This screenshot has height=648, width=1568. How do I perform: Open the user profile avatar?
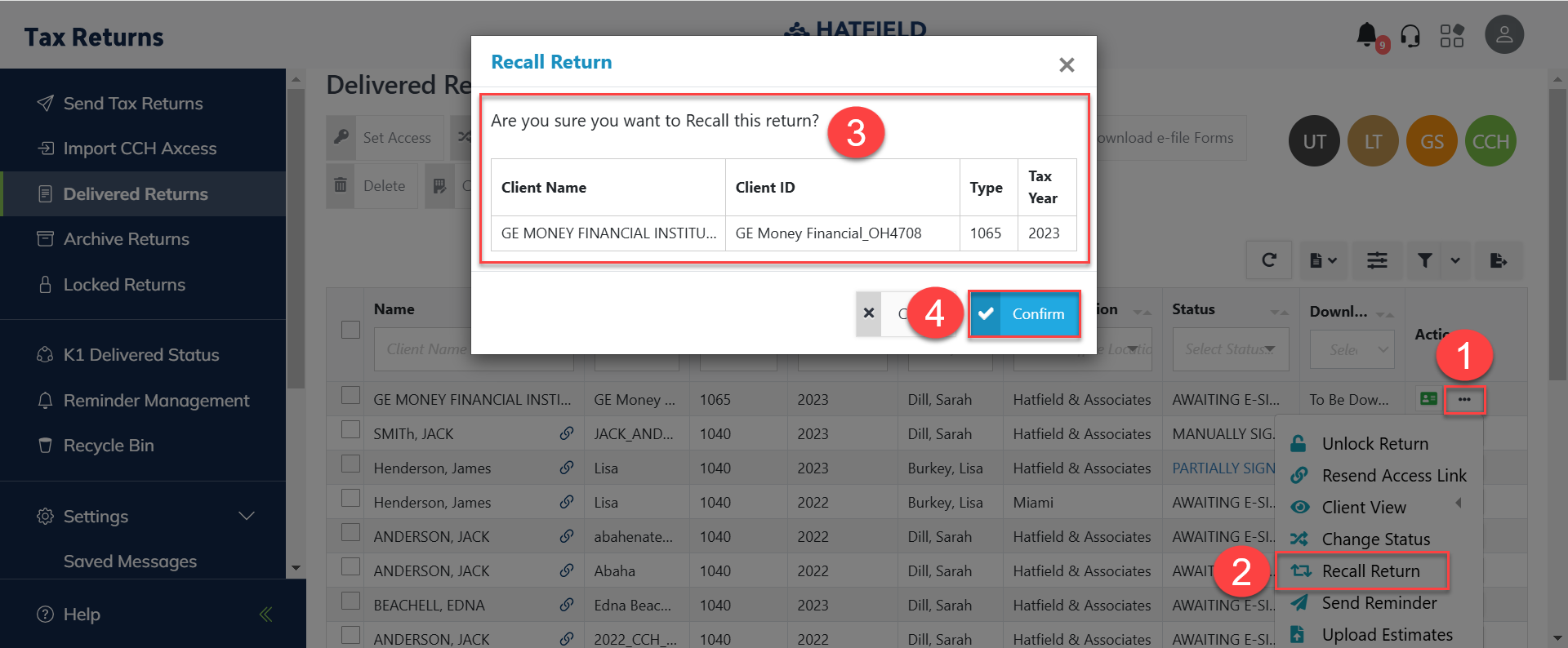(x=1503, y=35)
